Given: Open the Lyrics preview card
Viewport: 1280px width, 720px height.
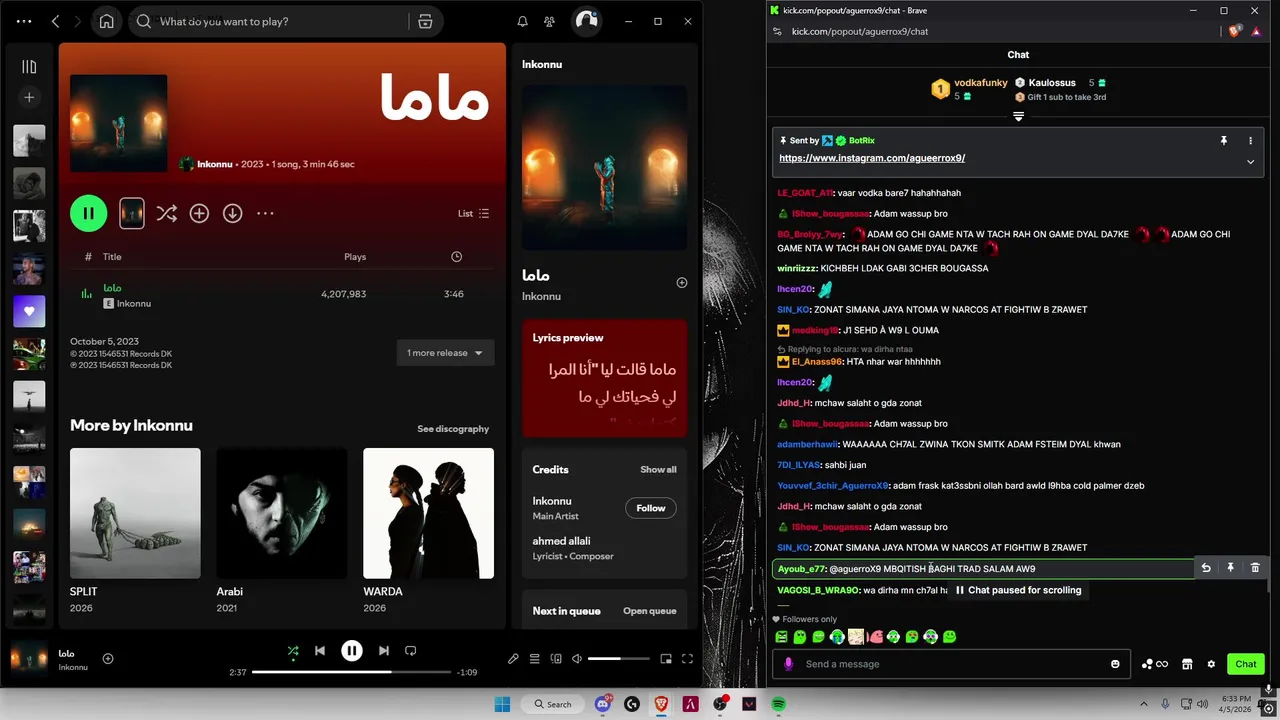Looking at the screenshot, I should [604, 378].
